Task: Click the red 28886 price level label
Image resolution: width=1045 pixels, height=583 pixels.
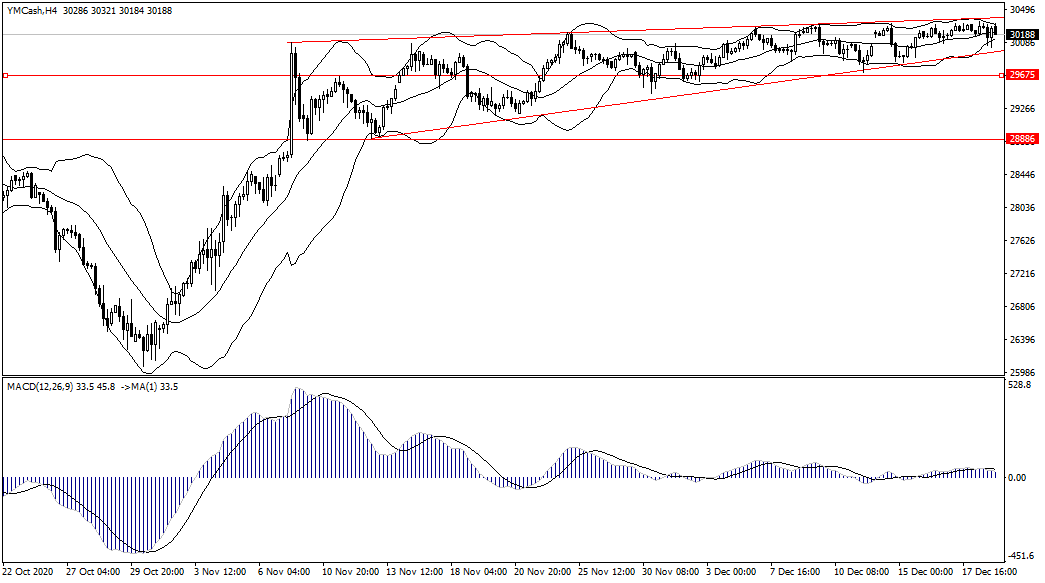Action: point(1020,140)
